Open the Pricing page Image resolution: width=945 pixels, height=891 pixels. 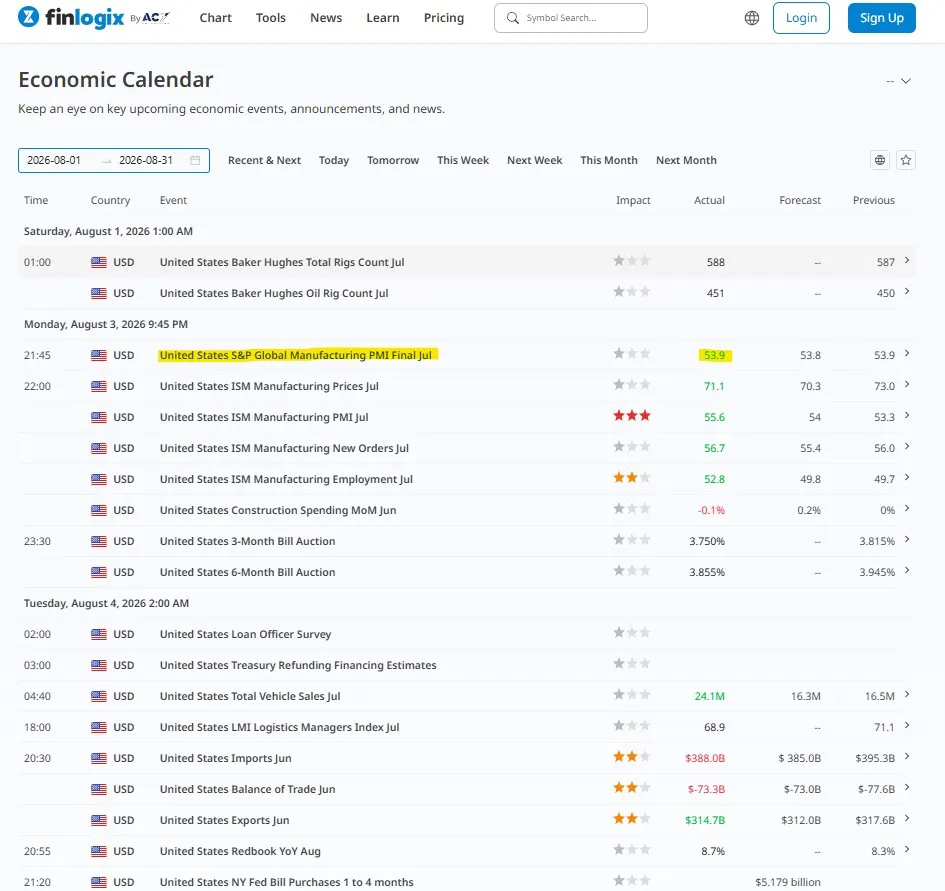tap(444, 18)
